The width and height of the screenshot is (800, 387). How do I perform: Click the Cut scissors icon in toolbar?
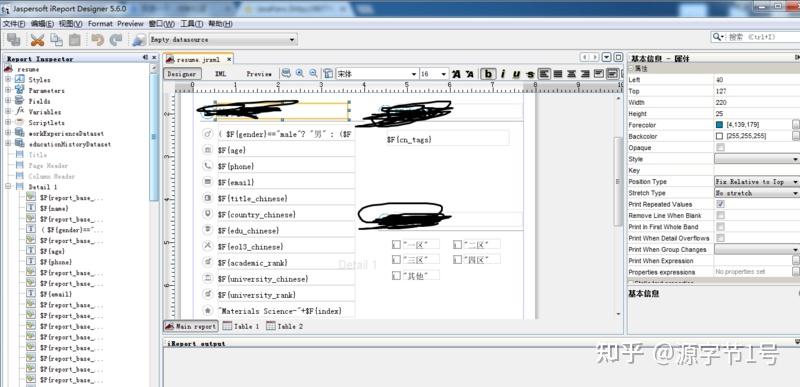(x=37, y=39)
